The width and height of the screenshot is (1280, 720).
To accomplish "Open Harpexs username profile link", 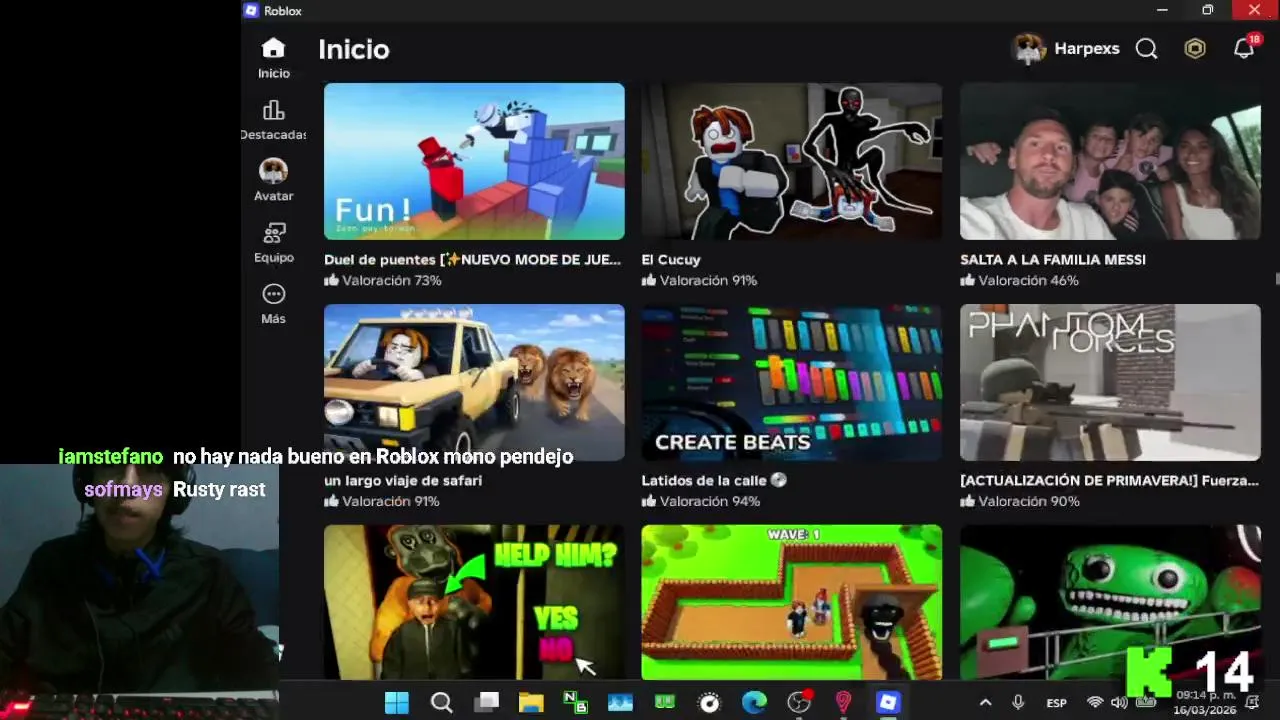I will pyautogui.click(x=1087, y=49).
